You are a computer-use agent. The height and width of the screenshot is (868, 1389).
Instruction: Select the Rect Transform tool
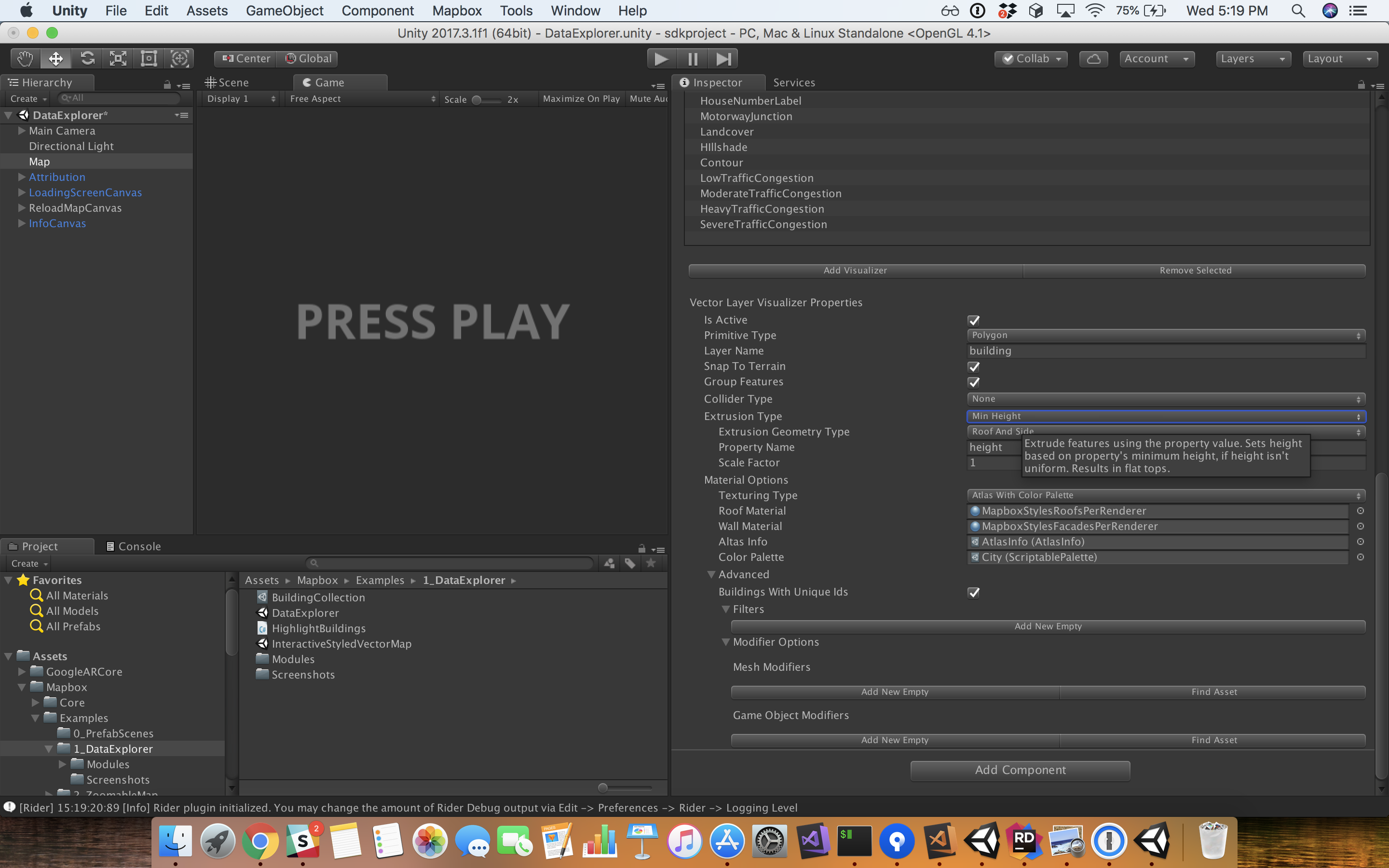149,58
